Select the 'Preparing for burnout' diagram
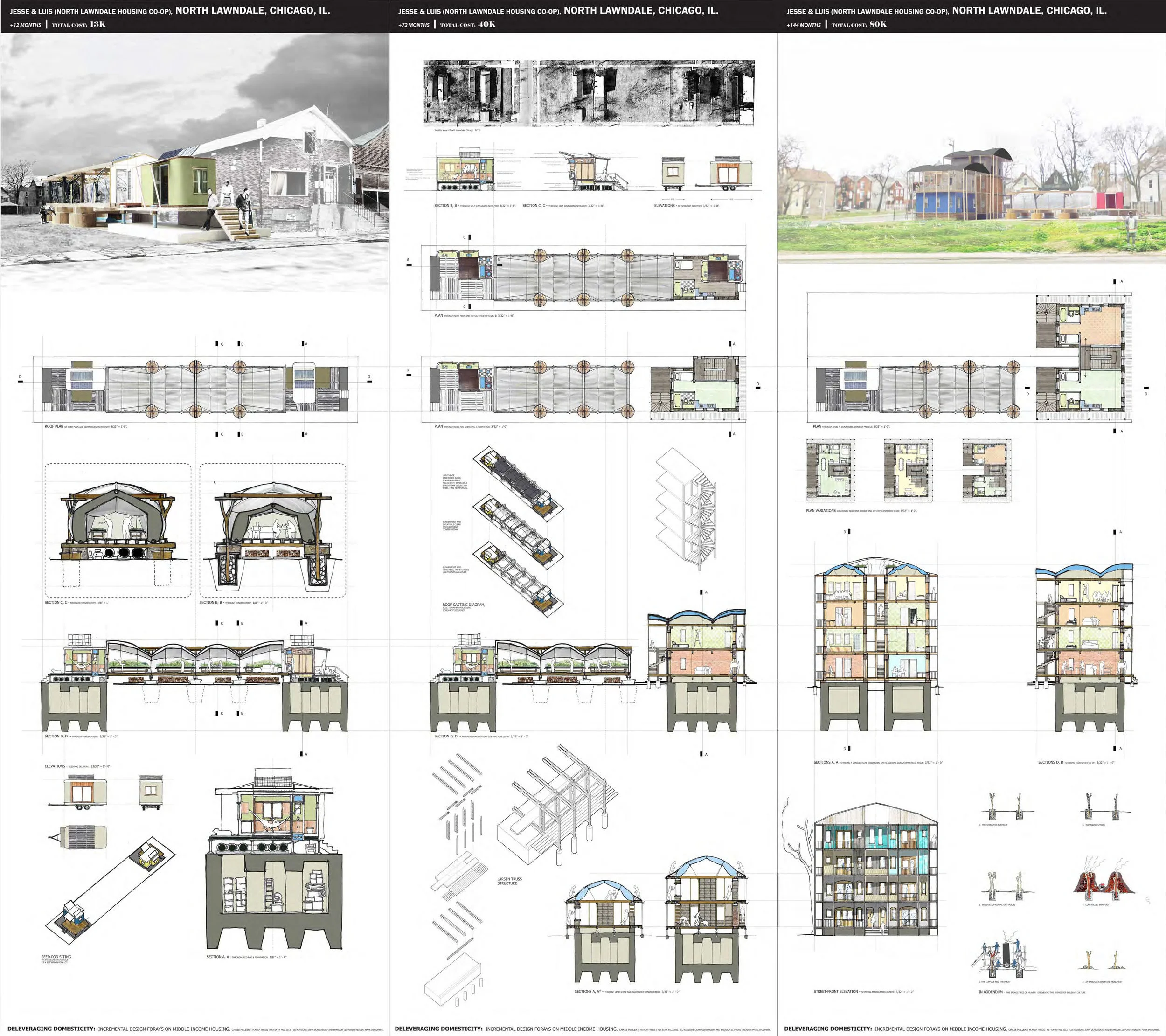The width and height of the screenshot is (1166, 1036). pos(1007,806)
